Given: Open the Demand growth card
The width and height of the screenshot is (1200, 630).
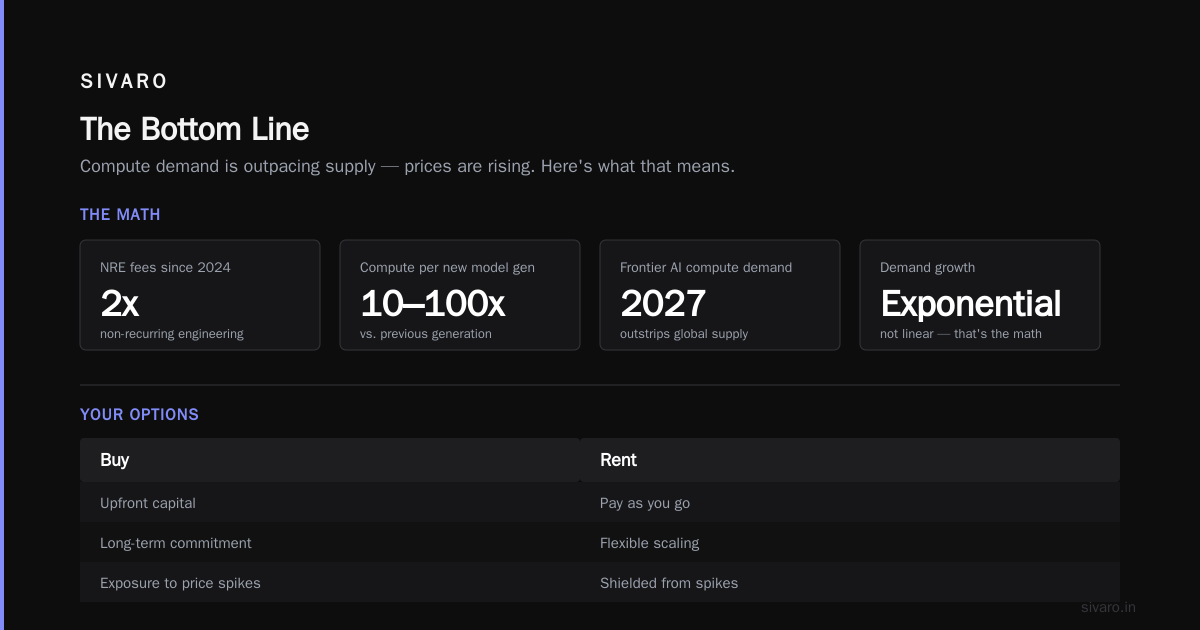Looking at the screenshot, I should pyautogui.click(x=980, y=295).
